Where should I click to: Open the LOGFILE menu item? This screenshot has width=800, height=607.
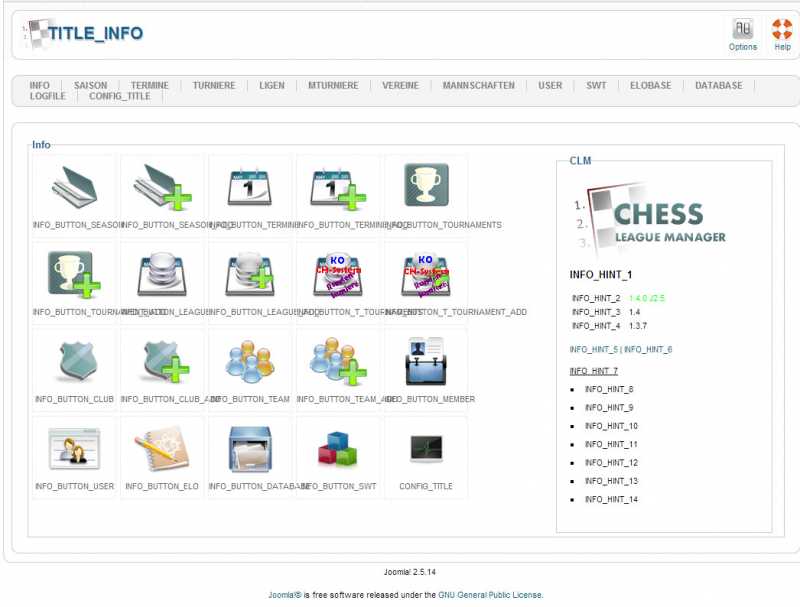[48, 97]
